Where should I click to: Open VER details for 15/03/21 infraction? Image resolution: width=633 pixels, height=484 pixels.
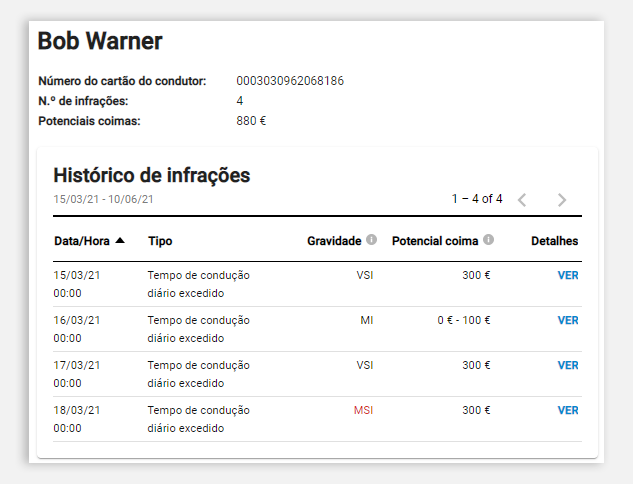[568, 275]
